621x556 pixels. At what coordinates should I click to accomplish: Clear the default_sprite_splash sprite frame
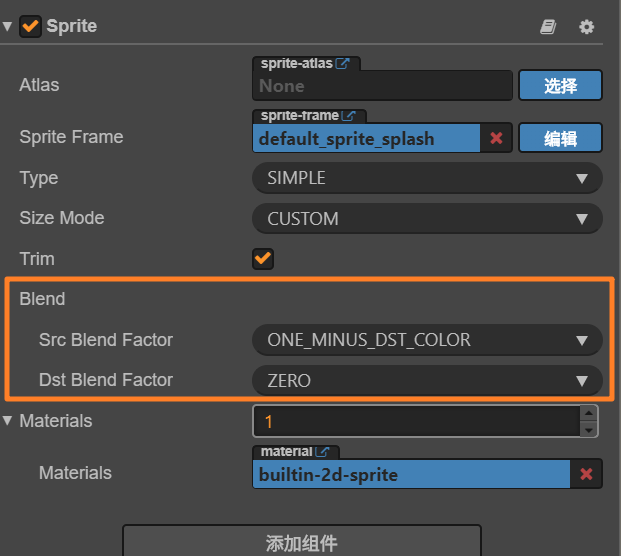[x=496, y=138]
